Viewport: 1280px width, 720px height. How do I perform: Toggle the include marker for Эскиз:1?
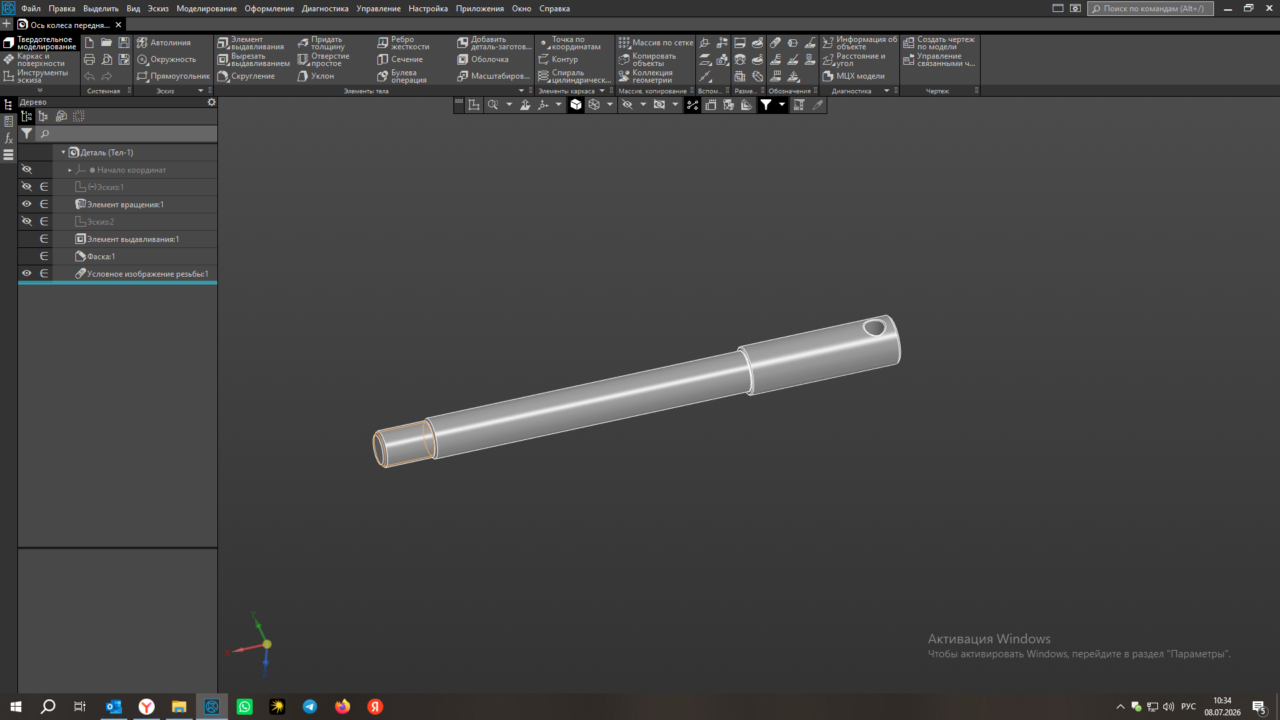pos(44,187)
